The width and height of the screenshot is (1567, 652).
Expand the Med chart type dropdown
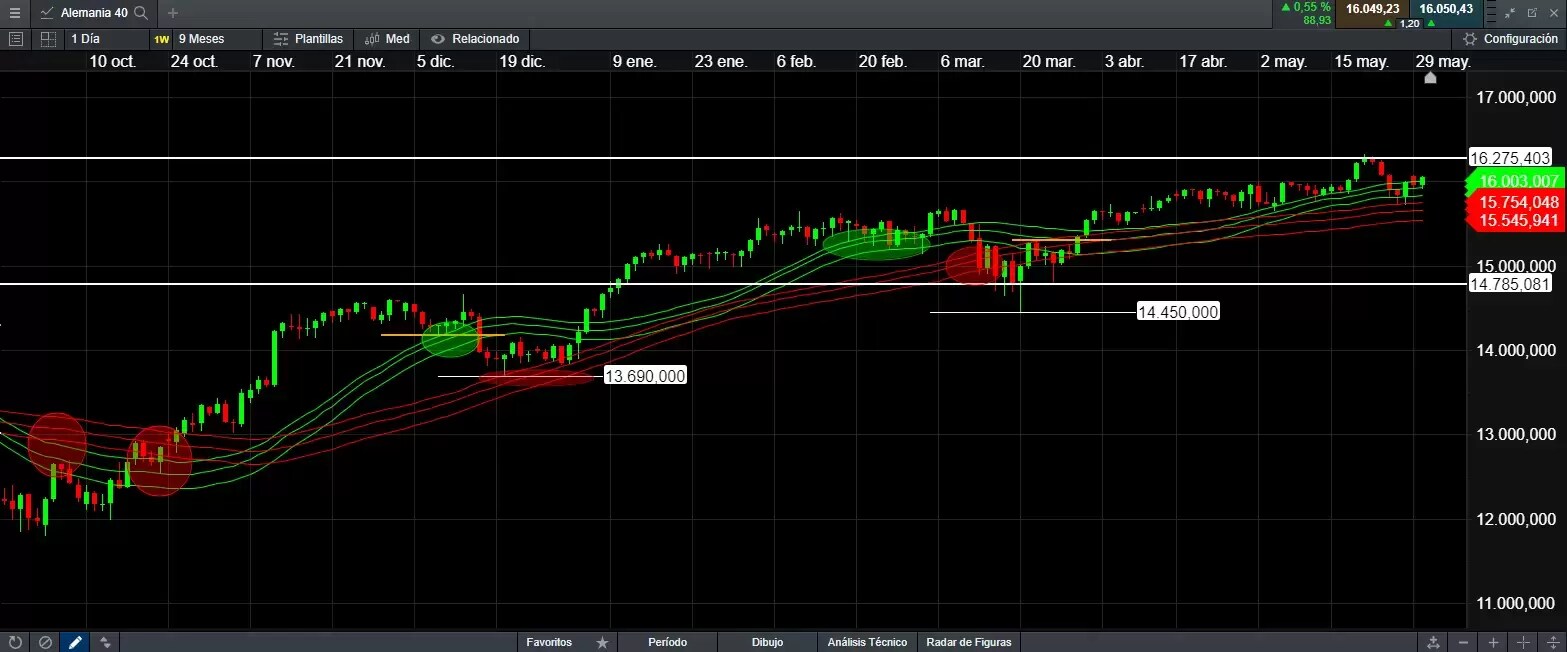(x=387, y=39)
